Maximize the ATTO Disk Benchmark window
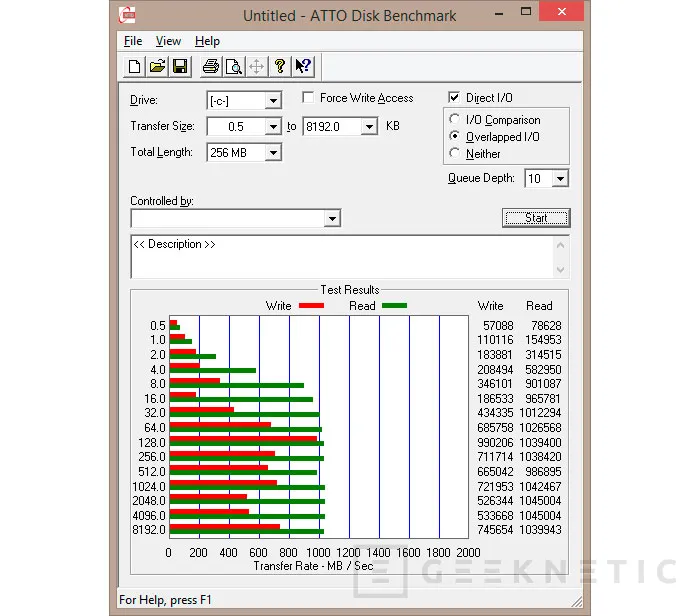Viewport: 700px width, 616px height. pos(526,12)
